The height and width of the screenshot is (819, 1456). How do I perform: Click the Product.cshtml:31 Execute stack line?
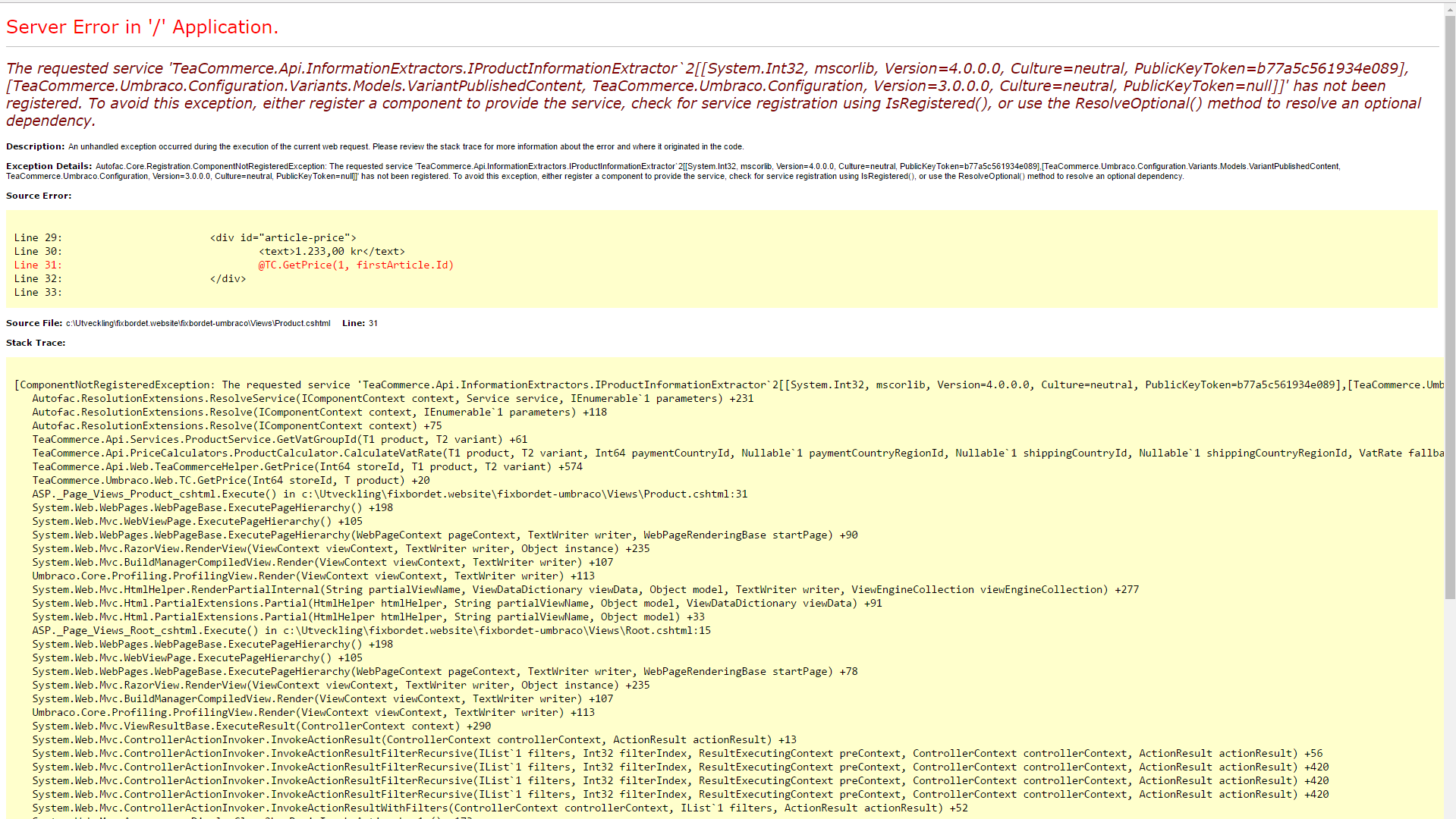pos(390,494)
